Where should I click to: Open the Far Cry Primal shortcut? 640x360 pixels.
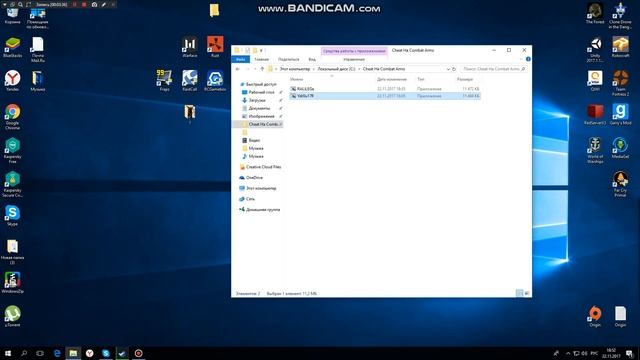[x=620, y=184]
